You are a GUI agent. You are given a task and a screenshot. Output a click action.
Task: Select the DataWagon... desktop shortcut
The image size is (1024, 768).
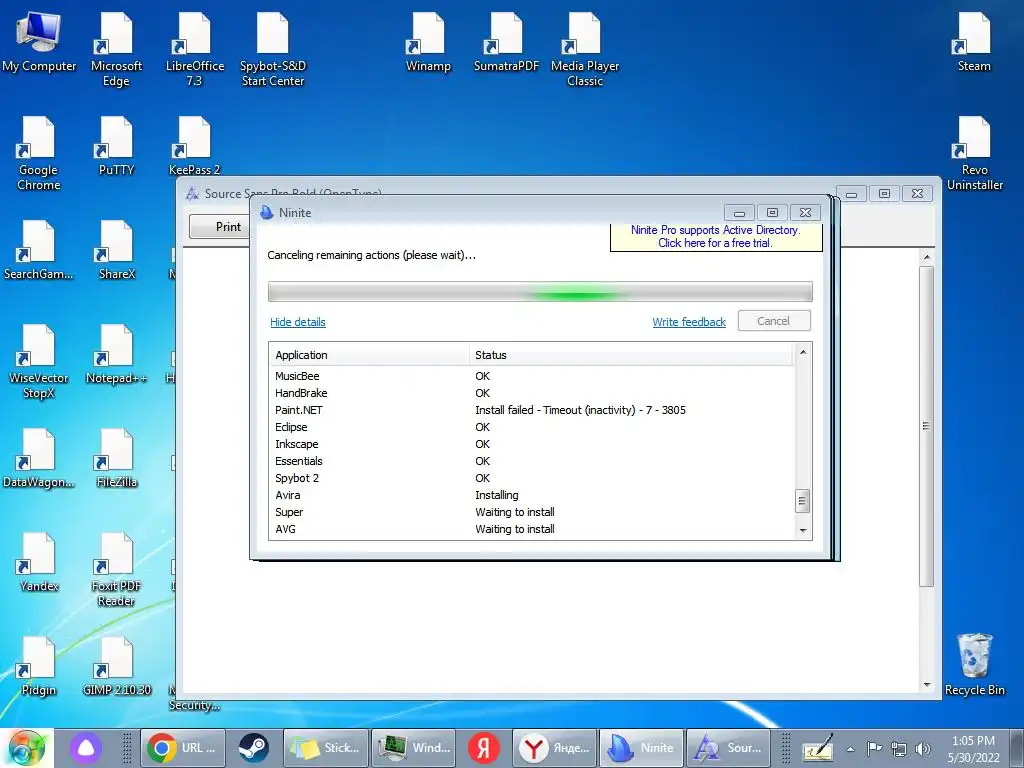click(39, 458)
